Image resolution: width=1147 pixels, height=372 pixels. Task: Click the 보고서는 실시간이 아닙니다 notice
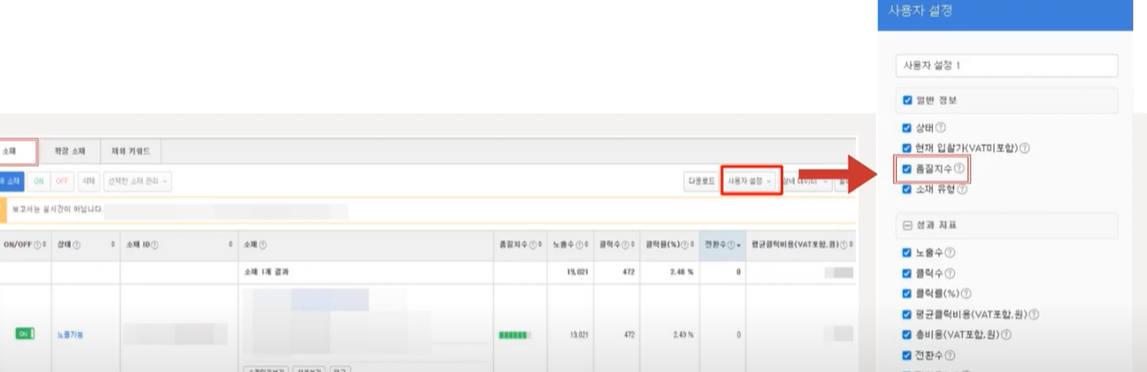click(58, 209)
